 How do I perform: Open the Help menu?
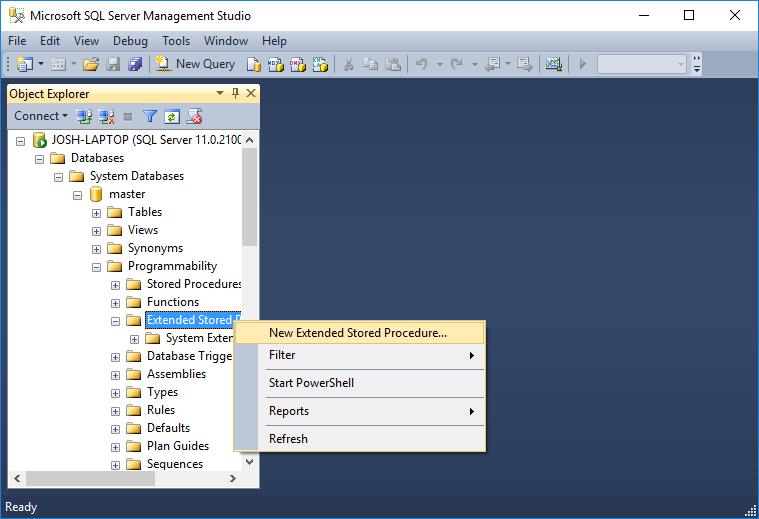coord(274,41)
